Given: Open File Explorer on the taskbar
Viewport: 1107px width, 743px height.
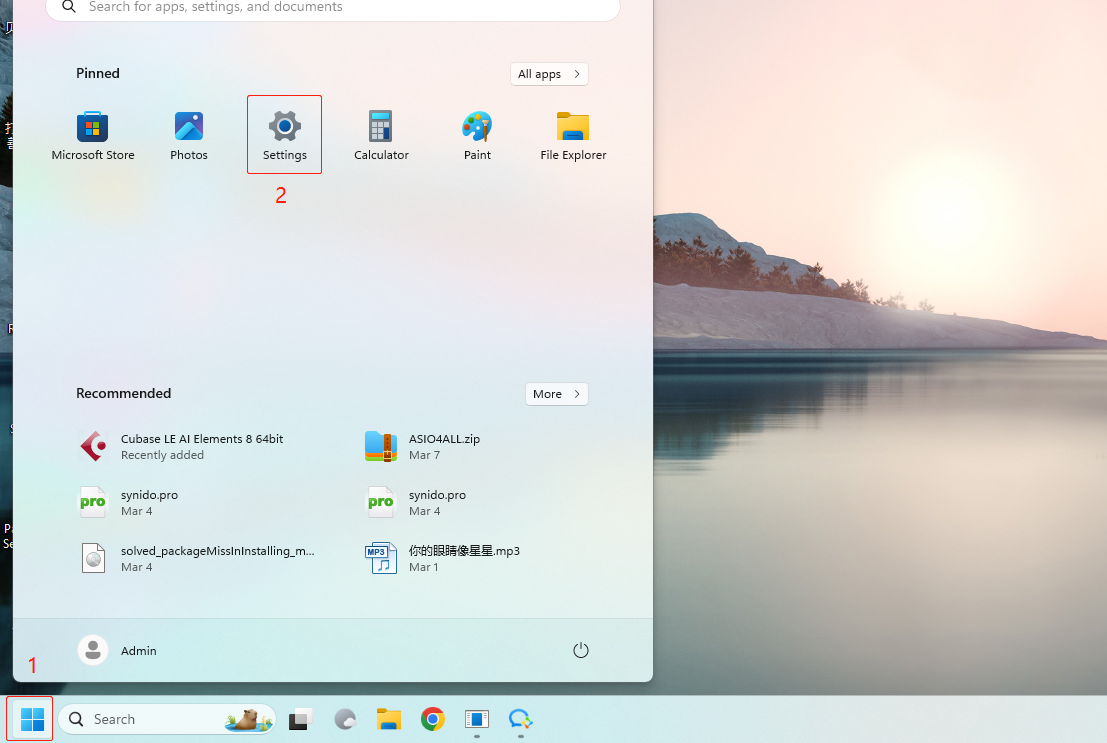Looking at the screenshot, I should (x=388, y=719).
